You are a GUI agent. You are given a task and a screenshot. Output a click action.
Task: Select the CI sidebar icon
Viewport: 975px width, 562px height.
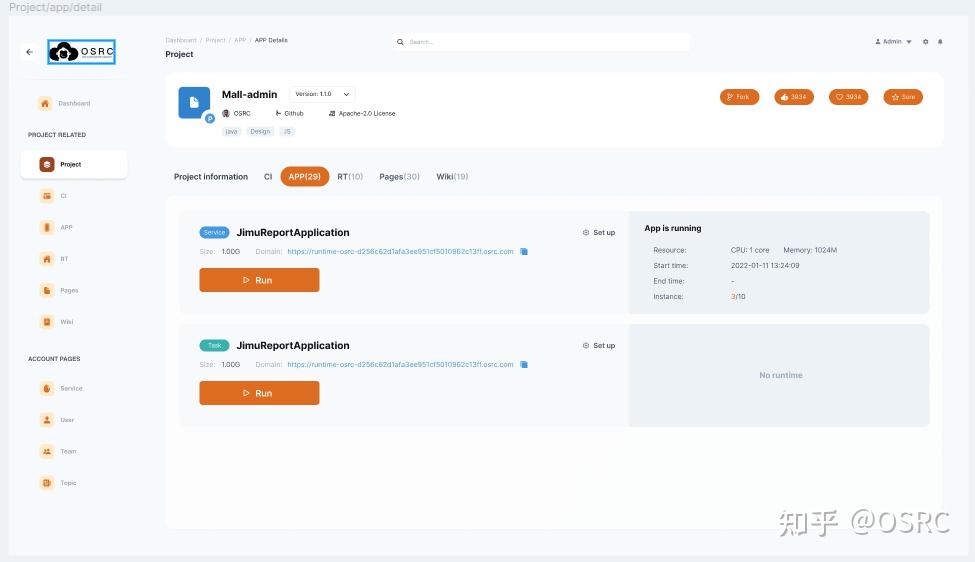point(47,196)
